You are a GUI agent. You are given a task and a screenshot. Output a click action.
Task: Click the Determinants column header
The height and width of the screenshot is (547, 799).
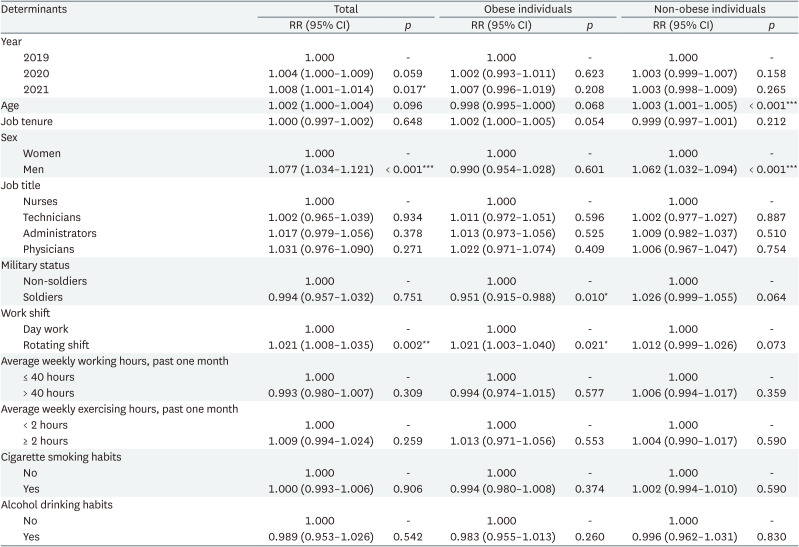click(x=35, y=9)
